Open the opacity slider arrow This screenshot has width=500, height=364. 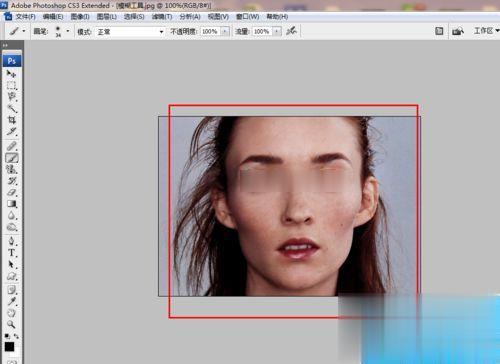click(x=225, y=31)
